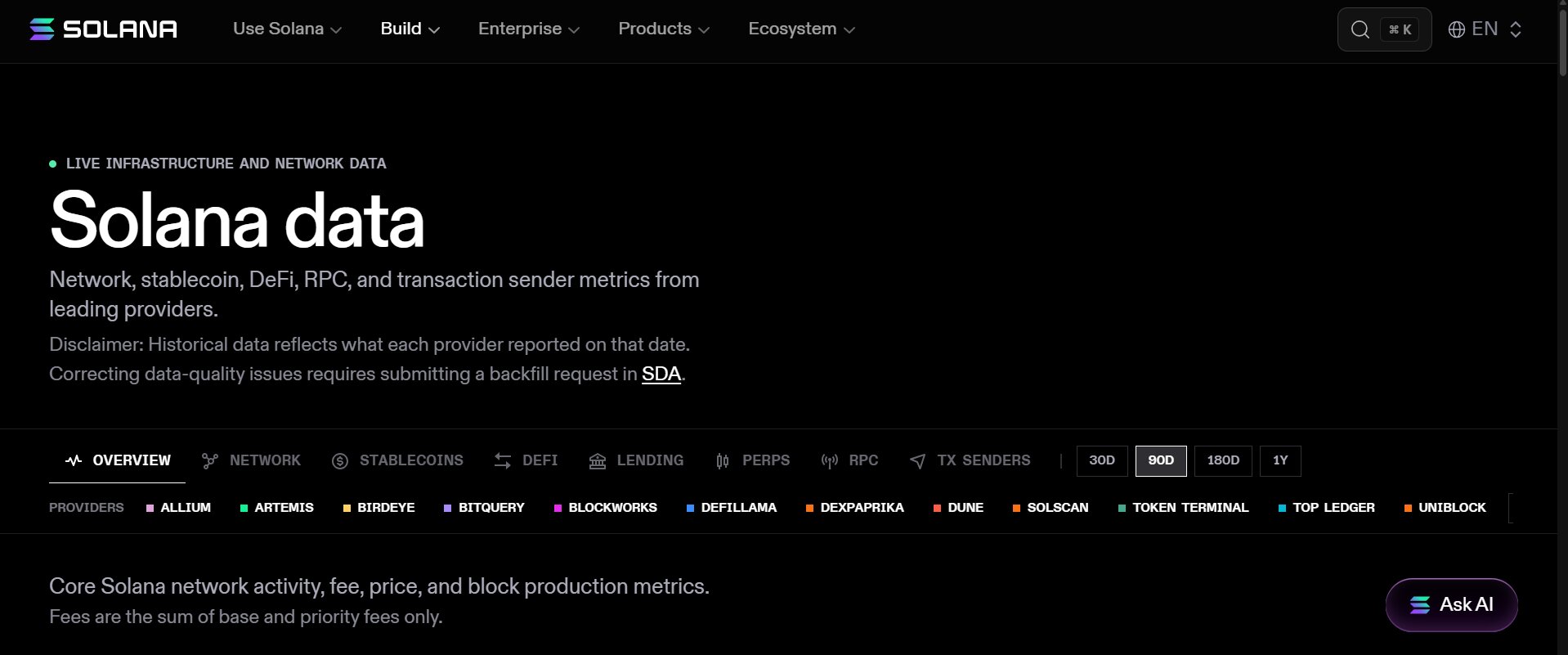Screen dimensions: 1568x655
Task: Toggle the Top Ledger provider
Action: point(1326,508)
